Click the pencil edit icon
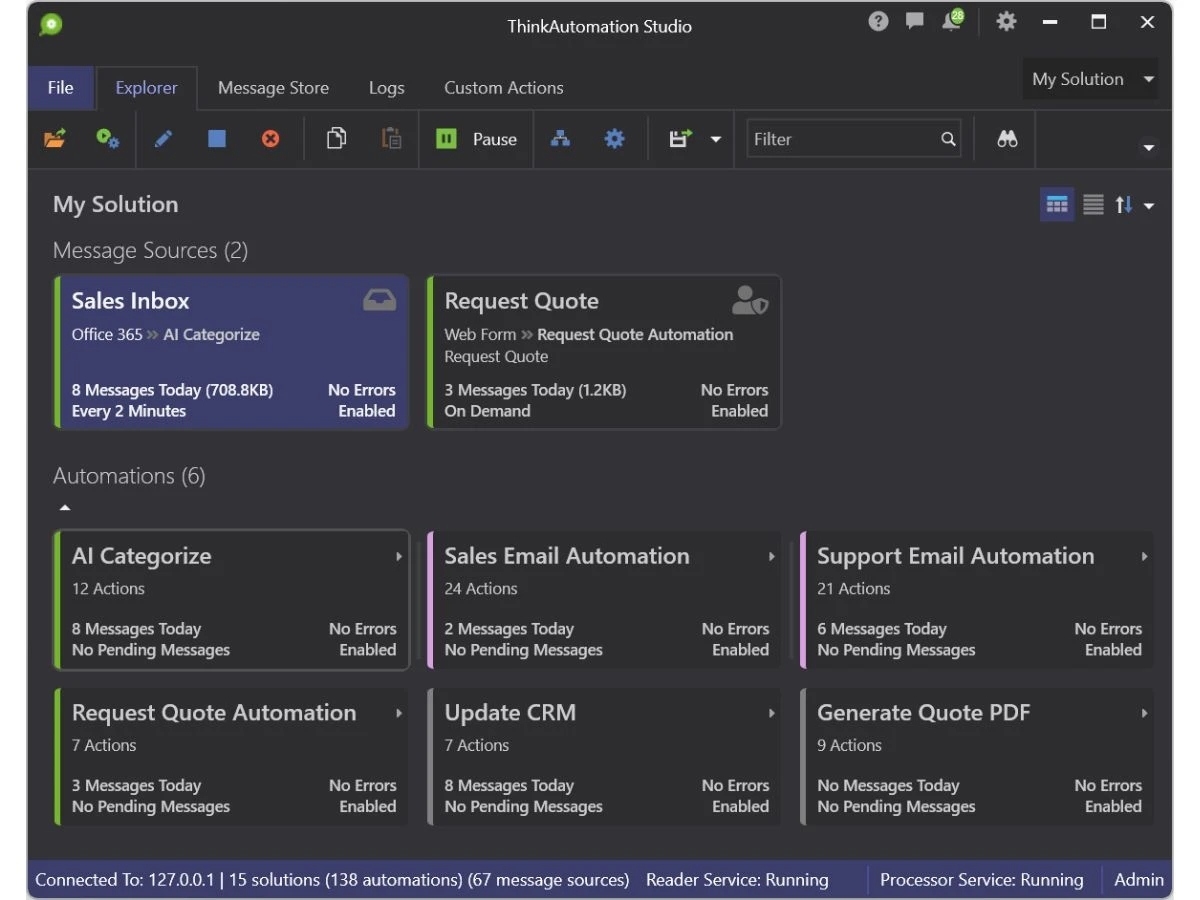The image size is (1200, 900). tap(163, 139)
